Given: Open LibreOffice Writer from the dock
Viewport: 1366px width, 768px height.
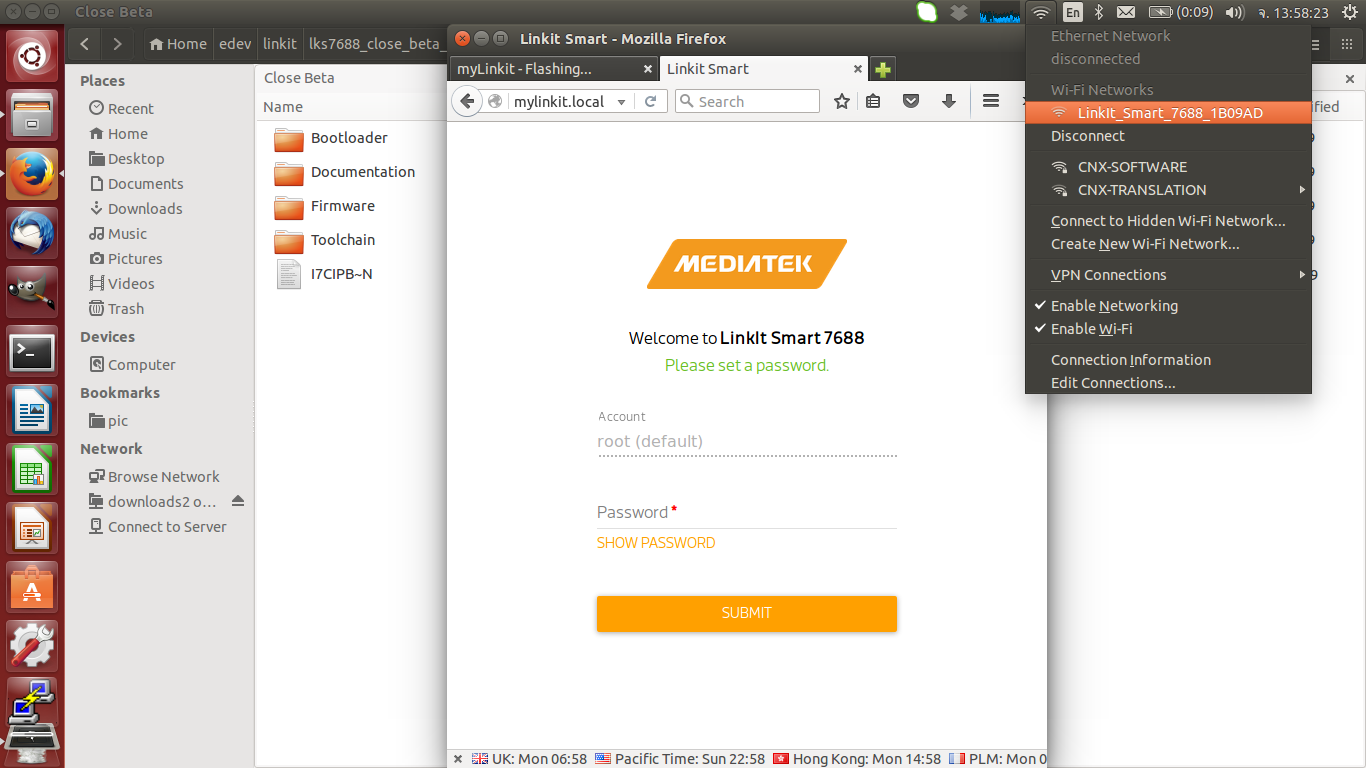Looking at the screenshot, I should click(x=32, y=410).
